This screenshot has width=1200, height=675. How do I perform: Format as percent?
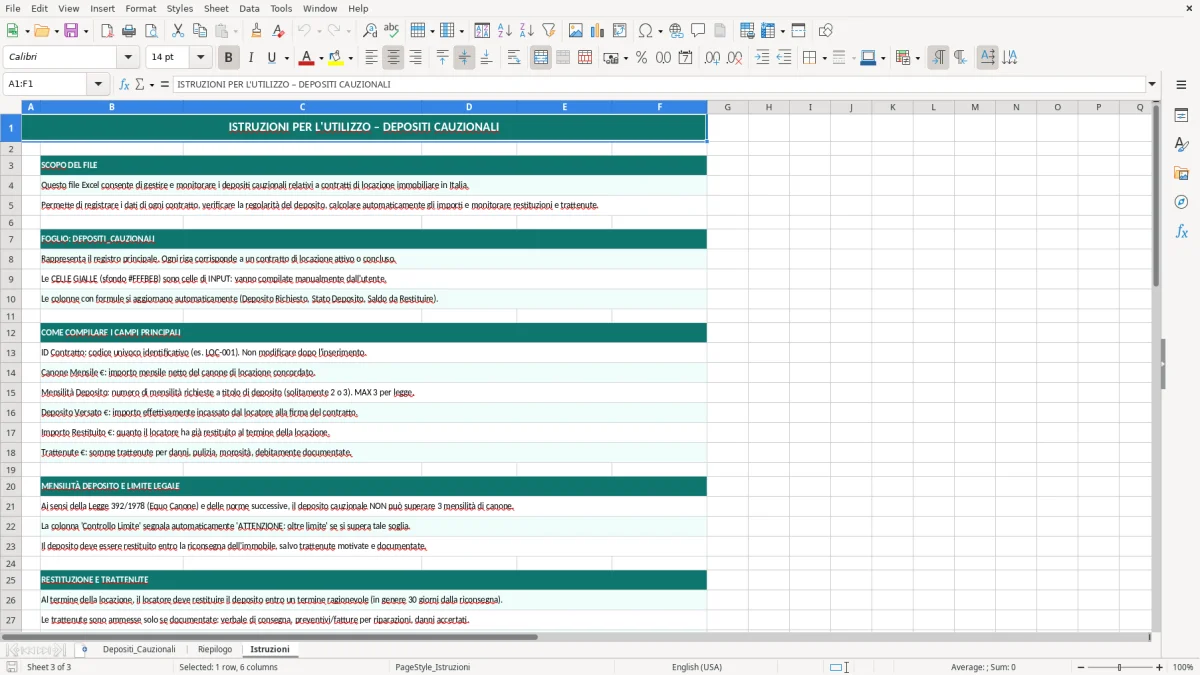pyautogui.click(x=641, y=58)
